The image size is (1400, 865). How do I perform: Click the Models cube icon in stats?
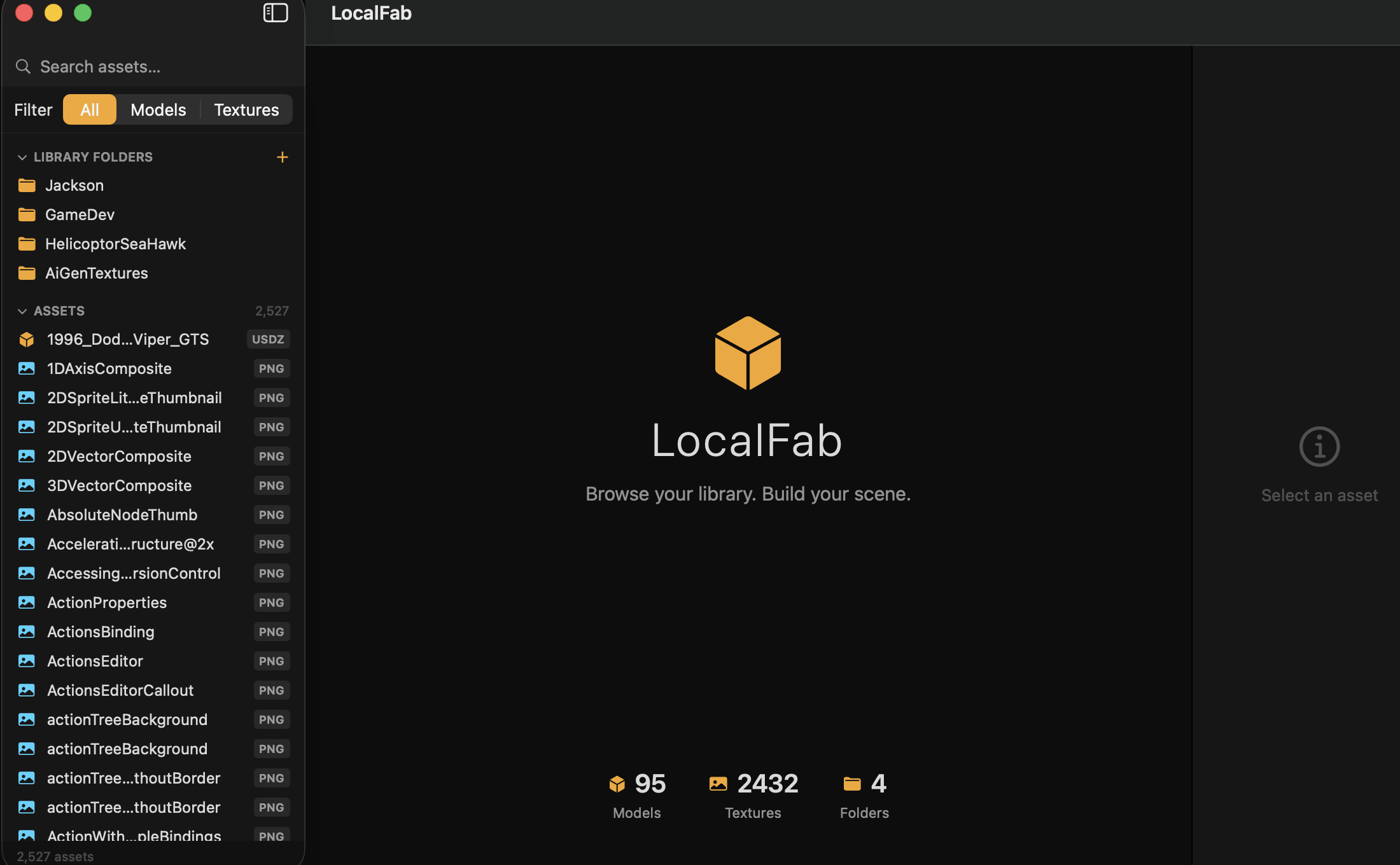617,784
